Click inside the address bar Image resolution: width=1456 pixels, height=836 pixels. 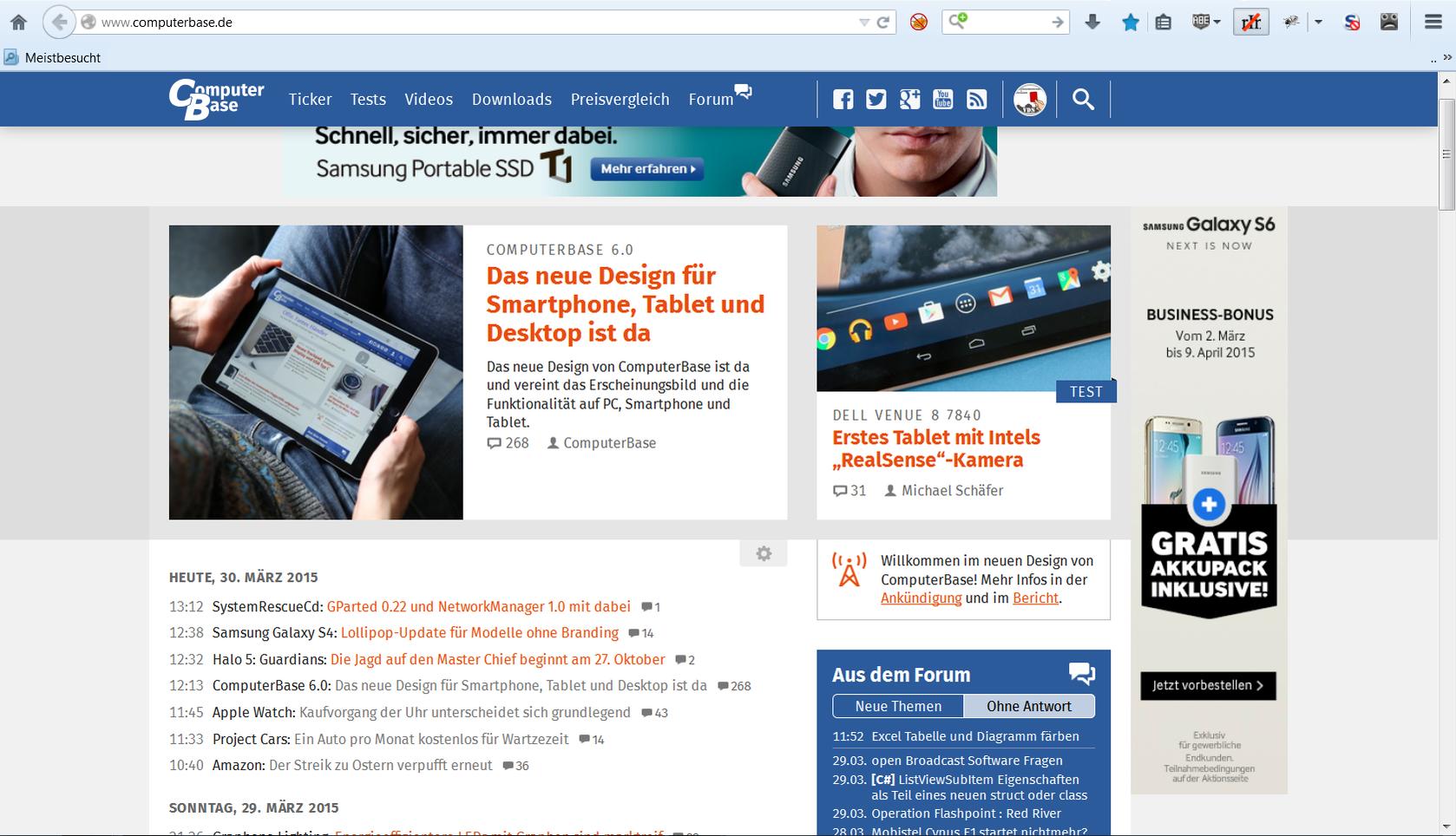pyautogui.click(x=477, y=23)
